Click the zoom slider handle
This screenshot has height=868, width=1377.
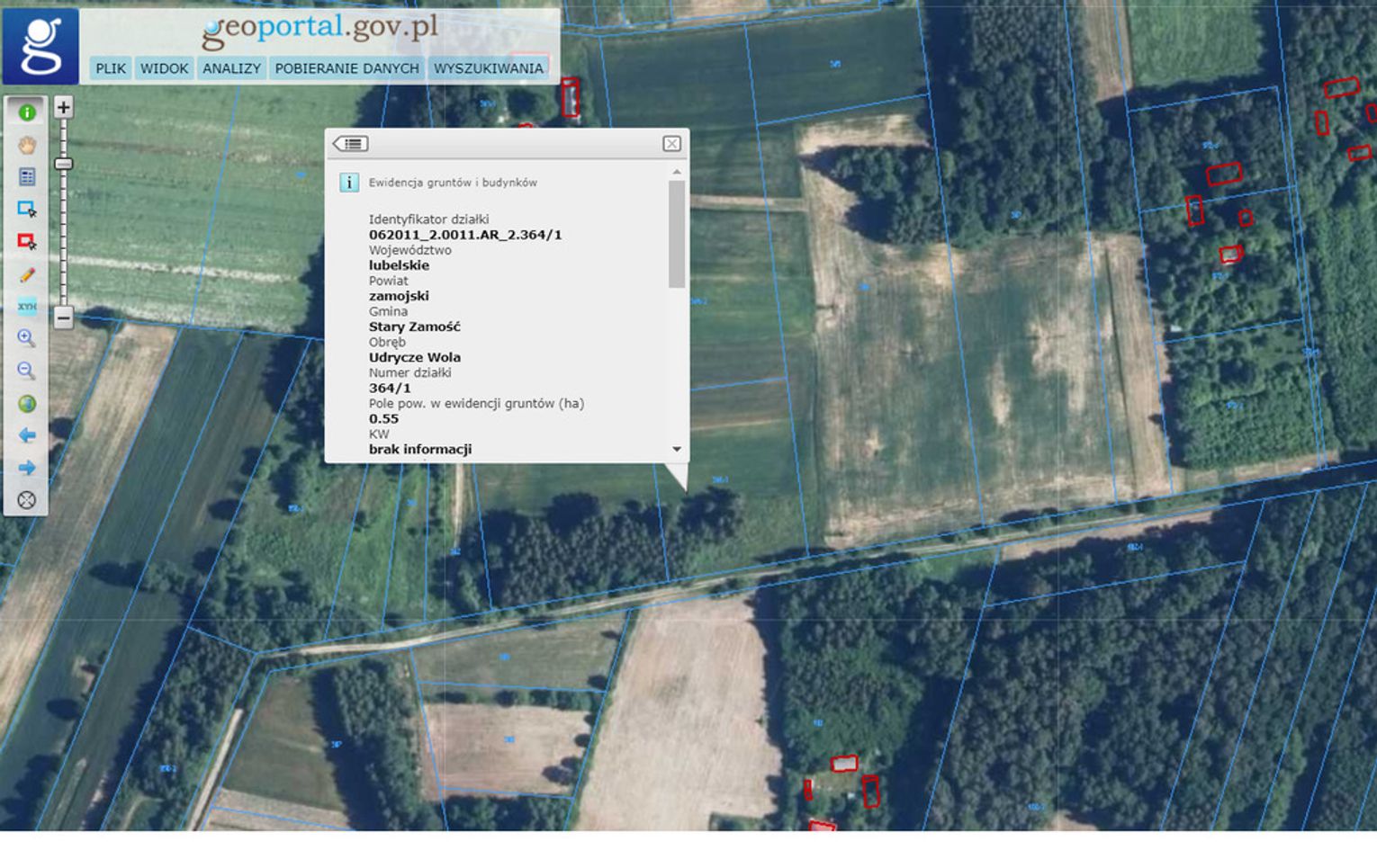63,164
